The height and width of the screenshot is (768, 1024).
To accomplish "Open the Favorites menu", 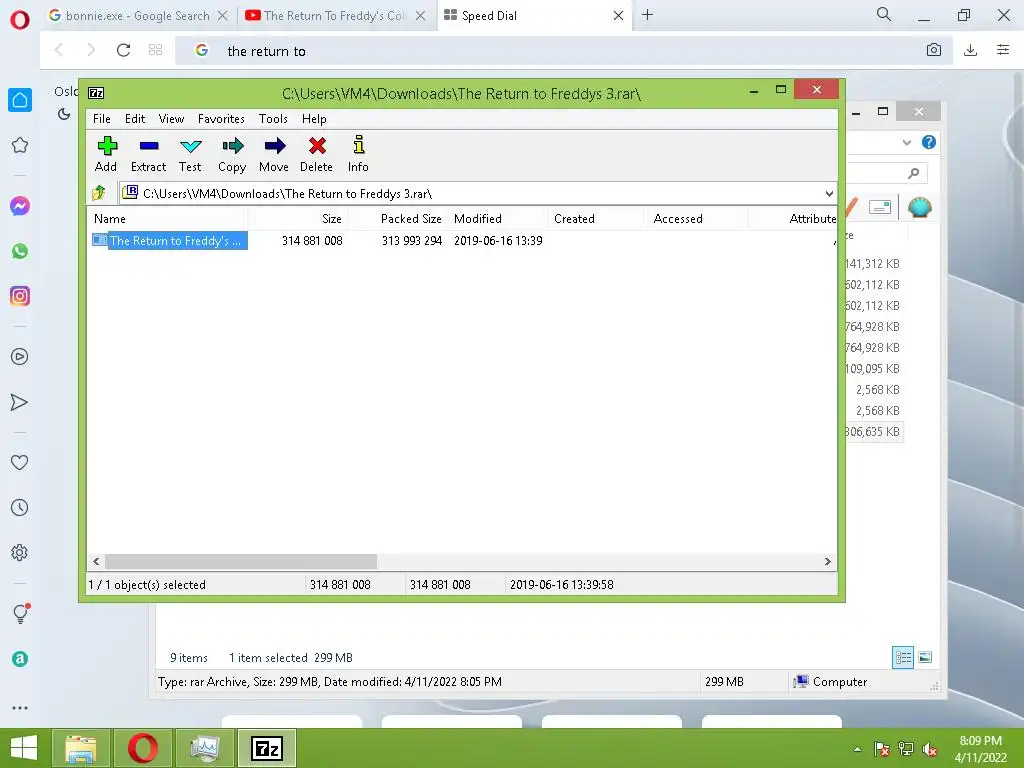I will click(221, 119).
